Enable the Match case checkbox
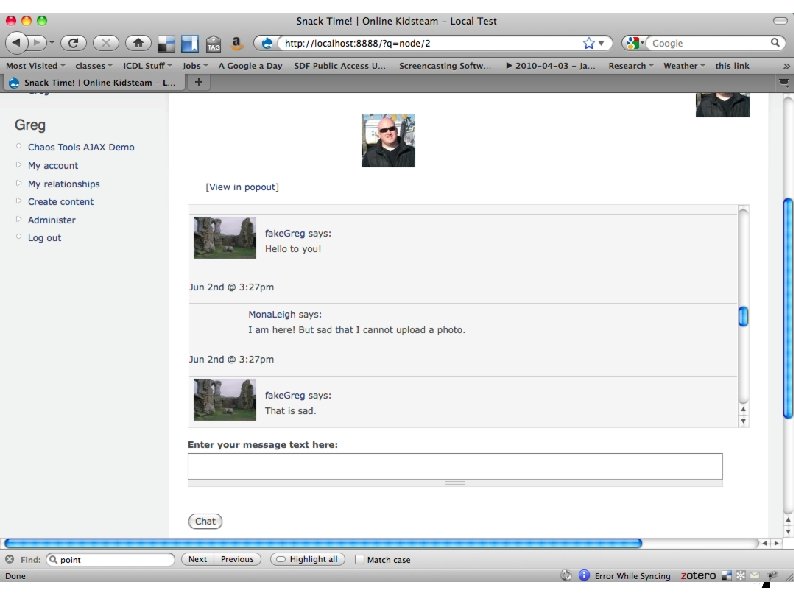This screenshot has width=794, height=595. (x=358, y=560)
